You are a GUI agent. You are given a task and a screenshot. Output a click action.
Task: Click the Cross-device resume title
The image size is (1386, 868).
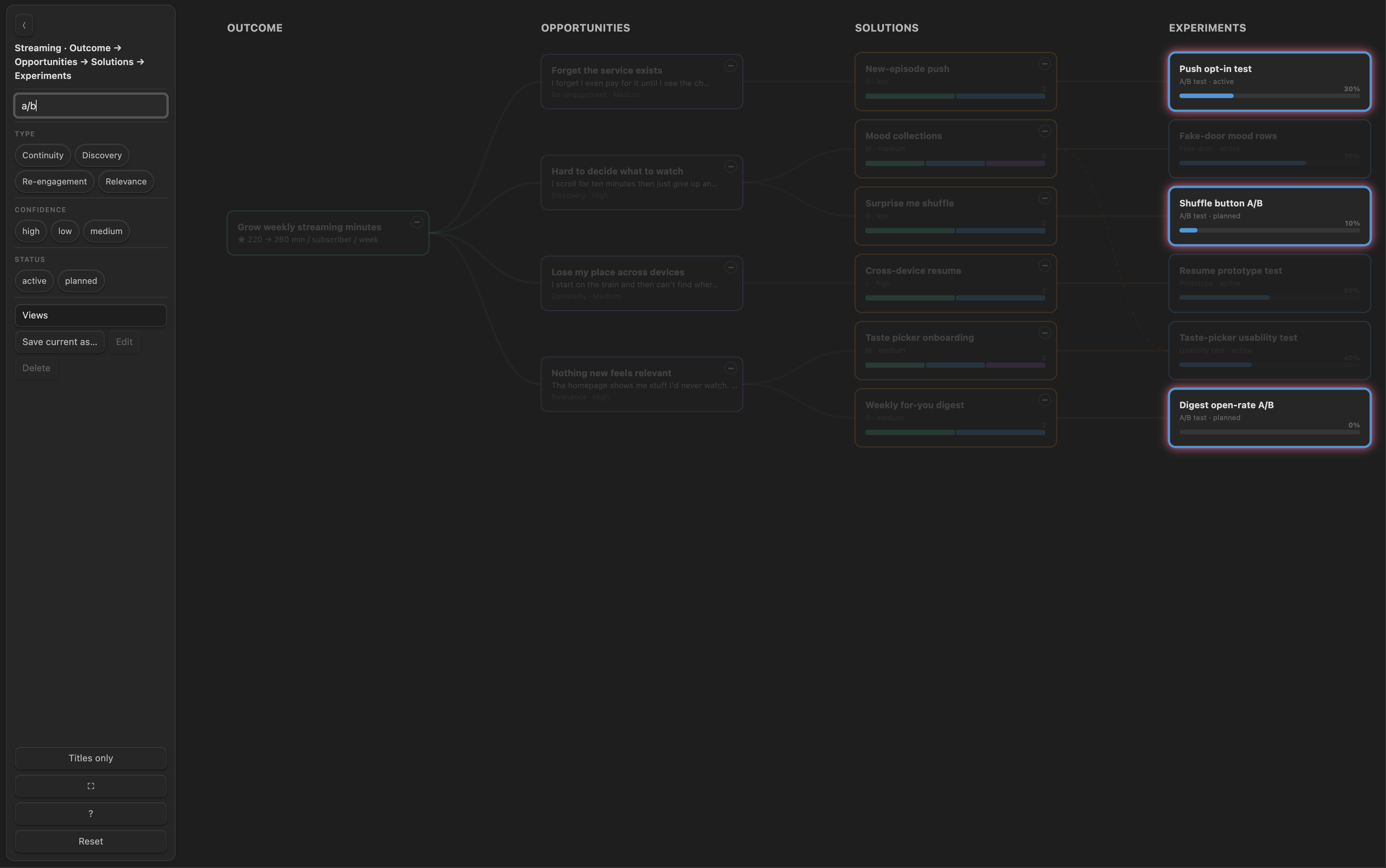[913, 270]
